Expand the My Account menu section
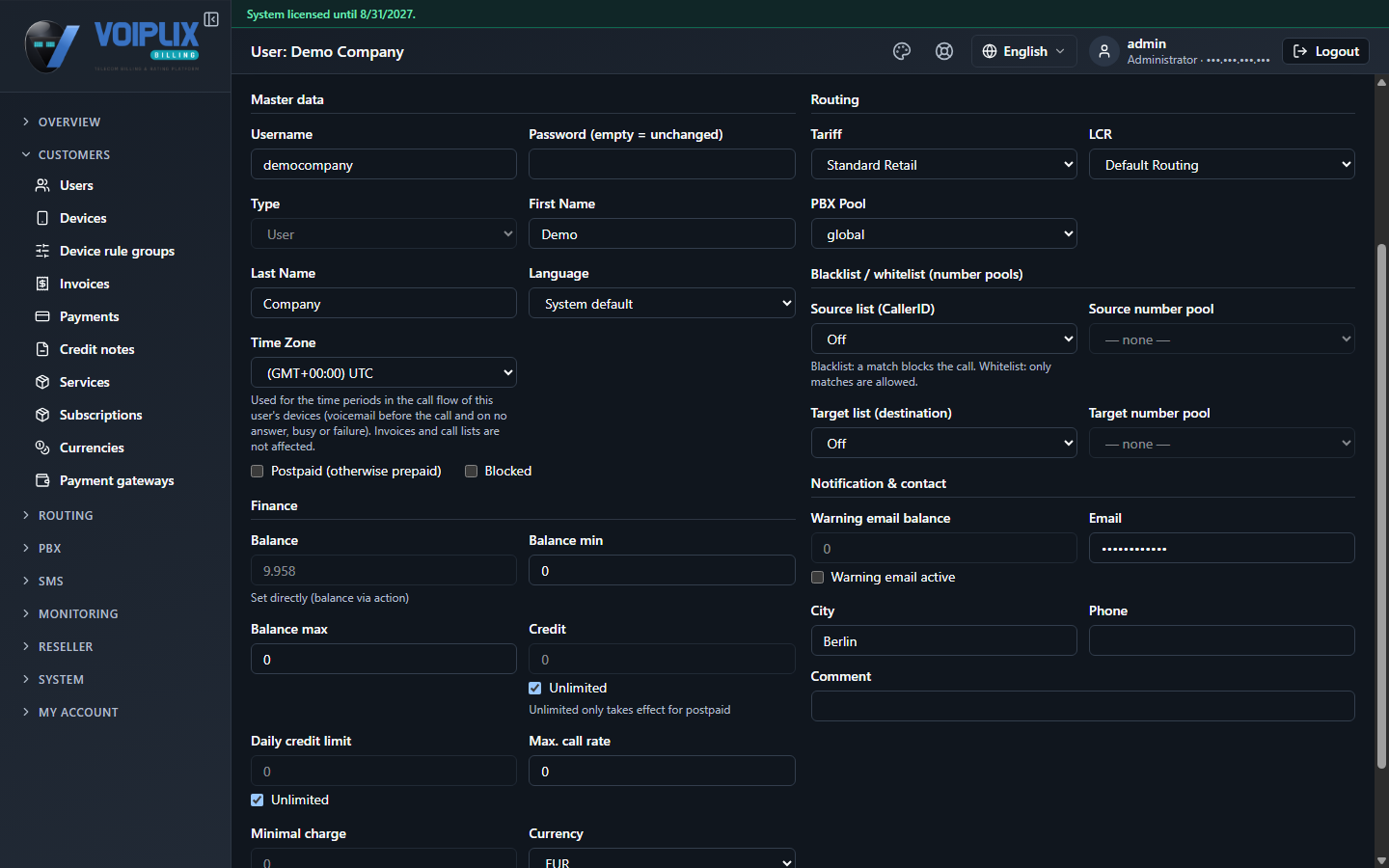Screen dimensions: 1389x868 click(78, 713)
